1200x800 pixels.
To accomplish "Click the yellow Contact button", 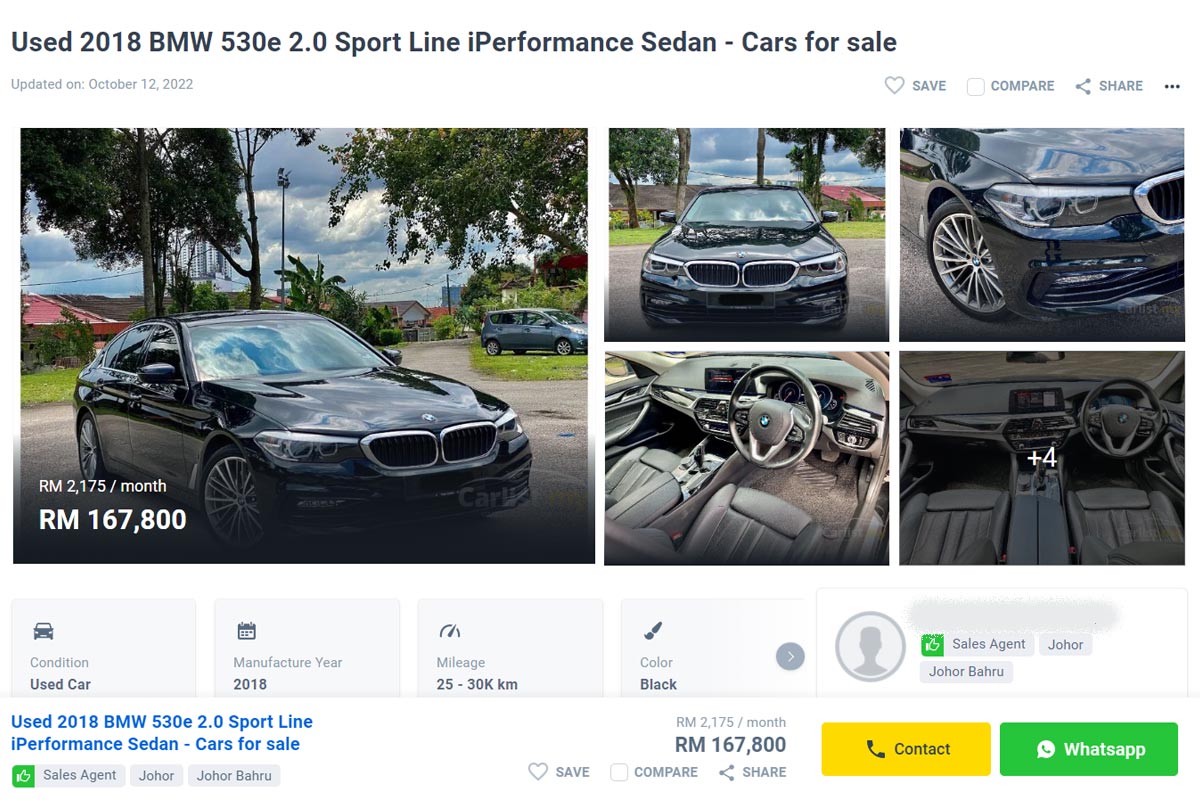I will click(906, 749).
